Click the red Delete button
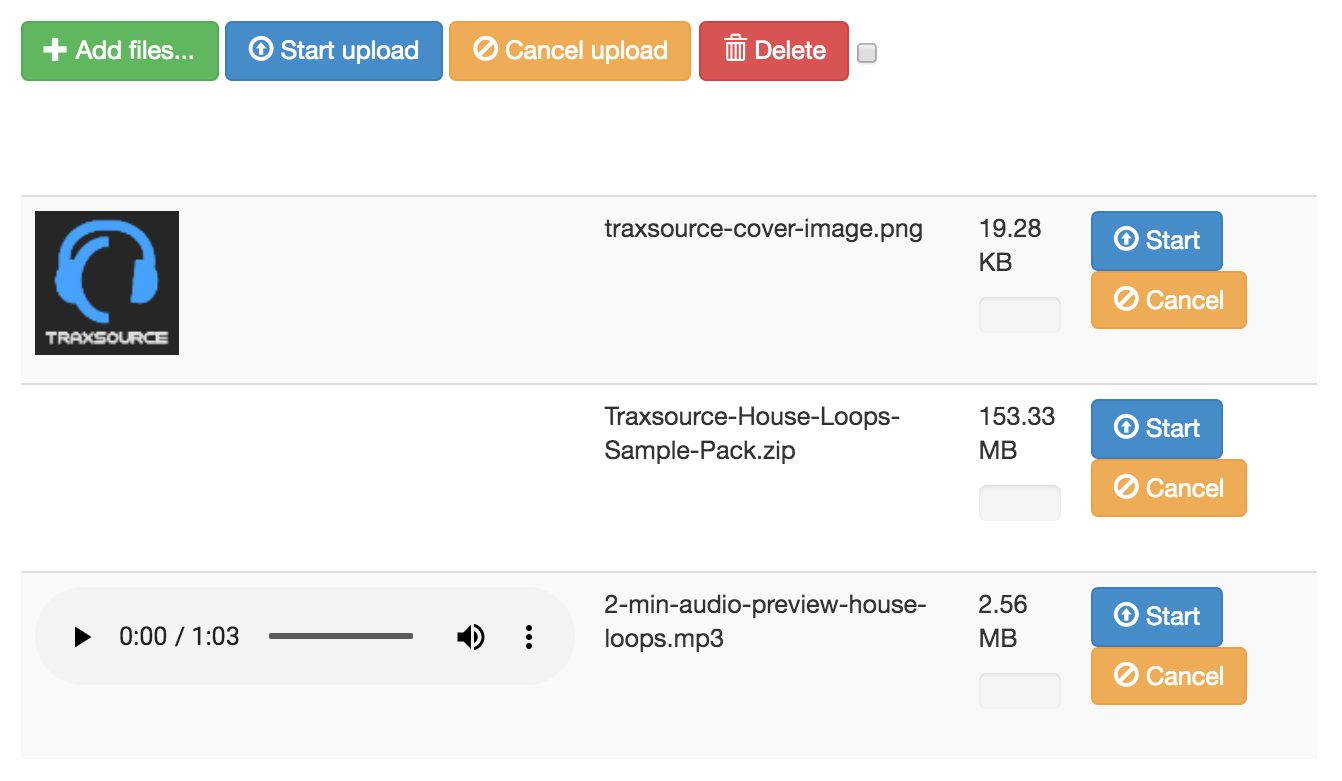1342x781 pixels. coord(773,51)
